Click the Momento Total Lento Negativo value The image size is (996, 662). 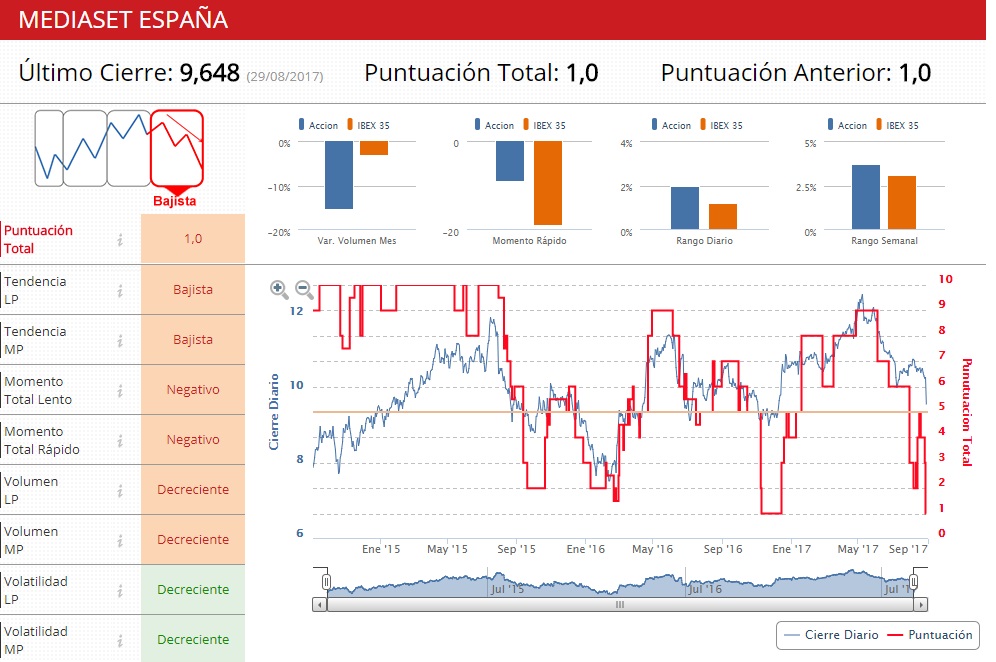193,389
